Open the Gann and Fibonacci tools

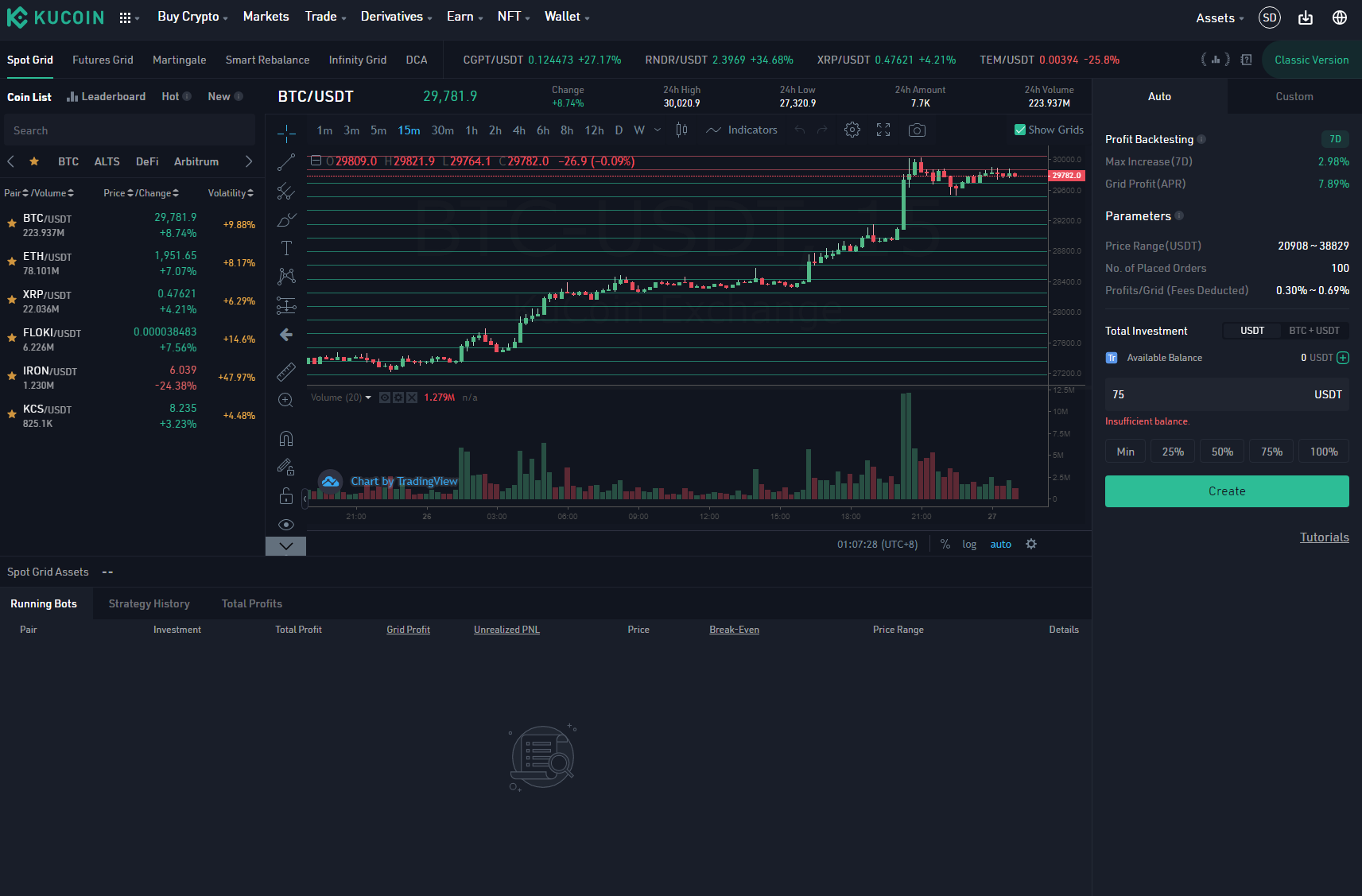coord(286,191)
